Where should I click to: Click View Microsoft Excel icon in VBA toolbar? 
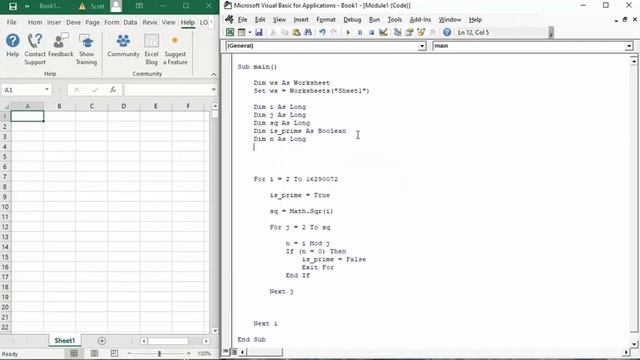230,32
